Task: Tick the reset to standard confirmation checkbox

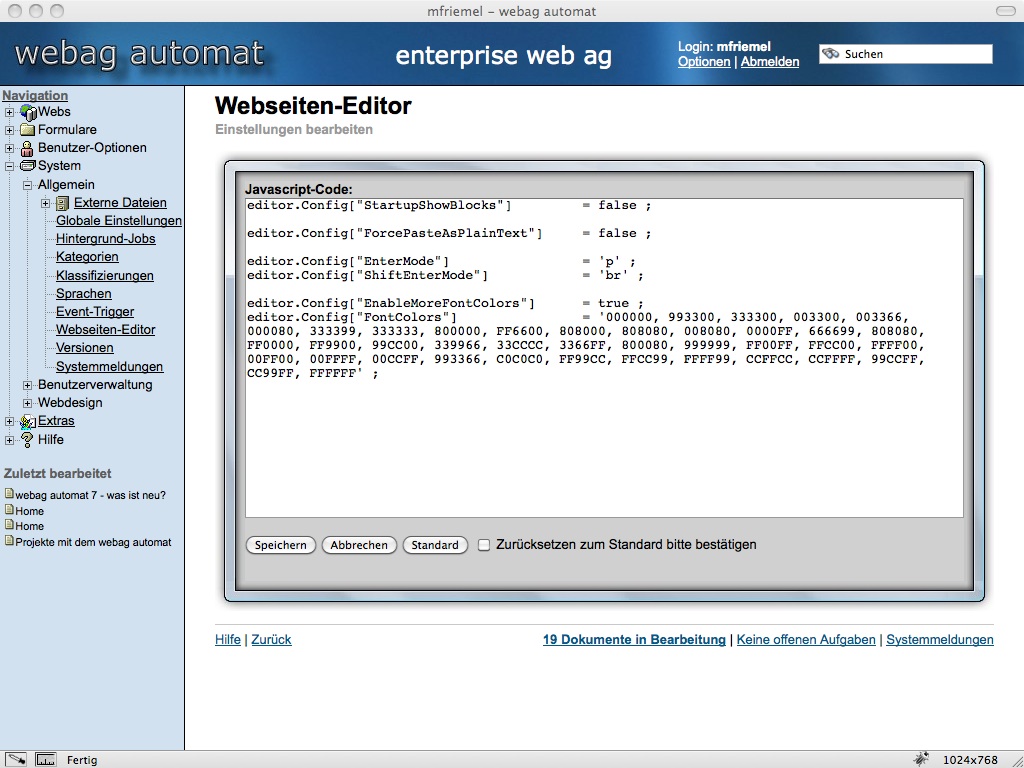Action: click(x=484, y=545)
